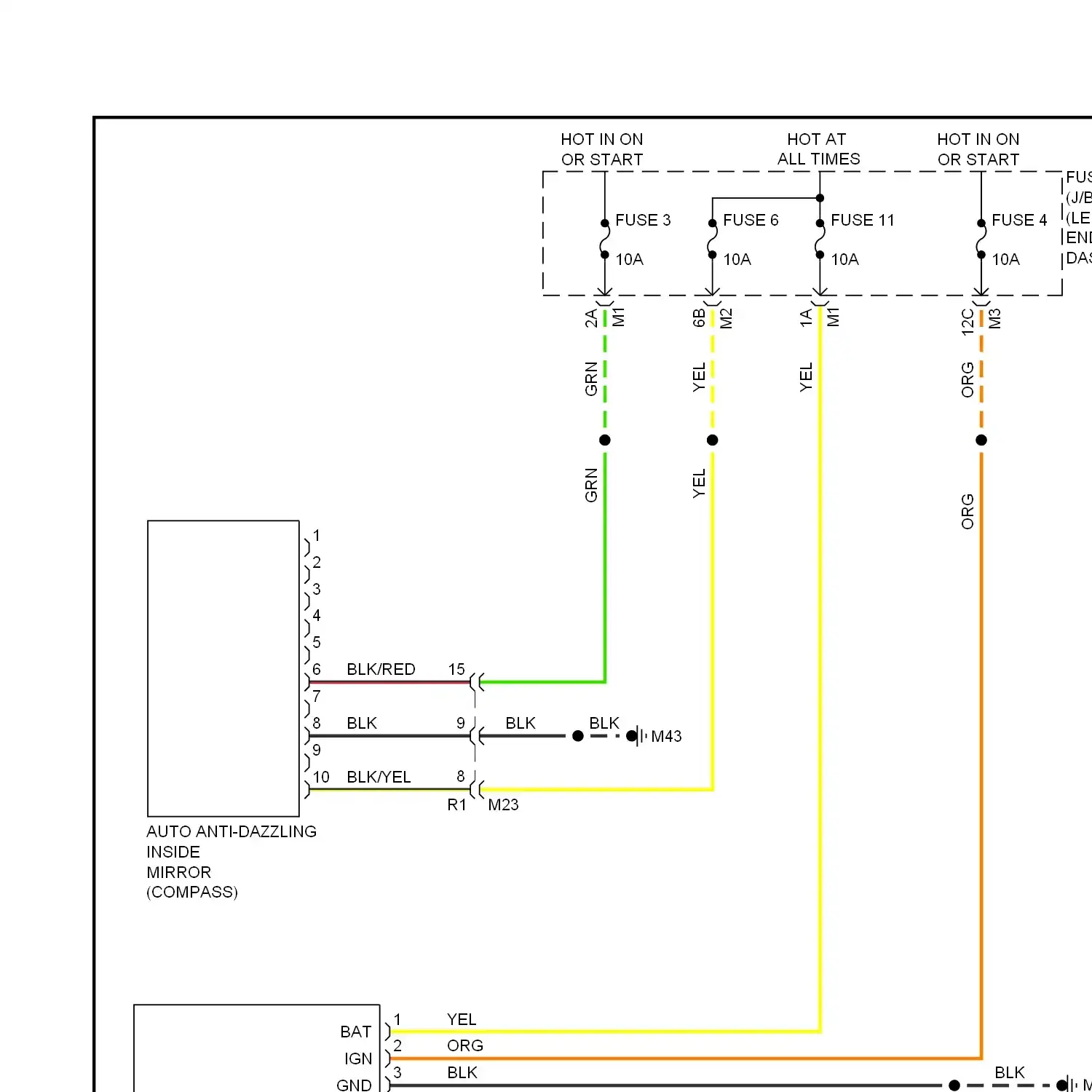Select the IGN terminal label
Viewport: 1092px width, 1092px height.
click(x=358, y=1059)
